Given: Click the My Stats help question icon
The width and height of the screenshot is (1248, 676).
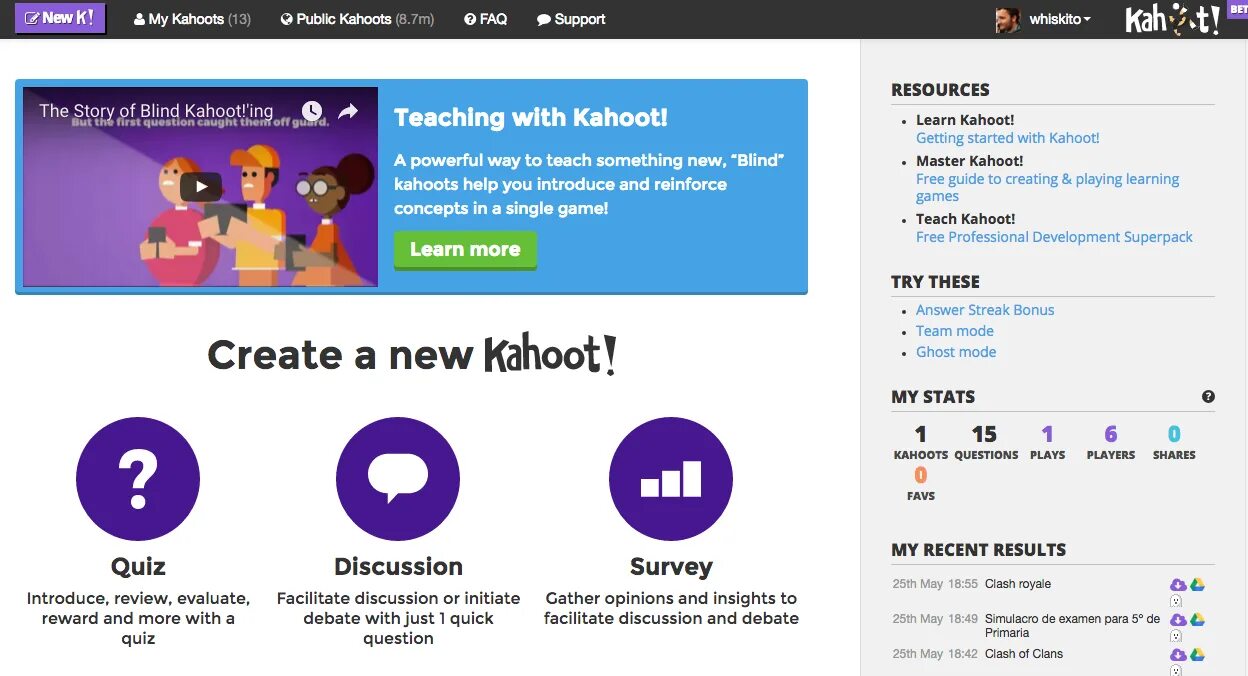Looking at the screenshot, I should coord(1208,397).
